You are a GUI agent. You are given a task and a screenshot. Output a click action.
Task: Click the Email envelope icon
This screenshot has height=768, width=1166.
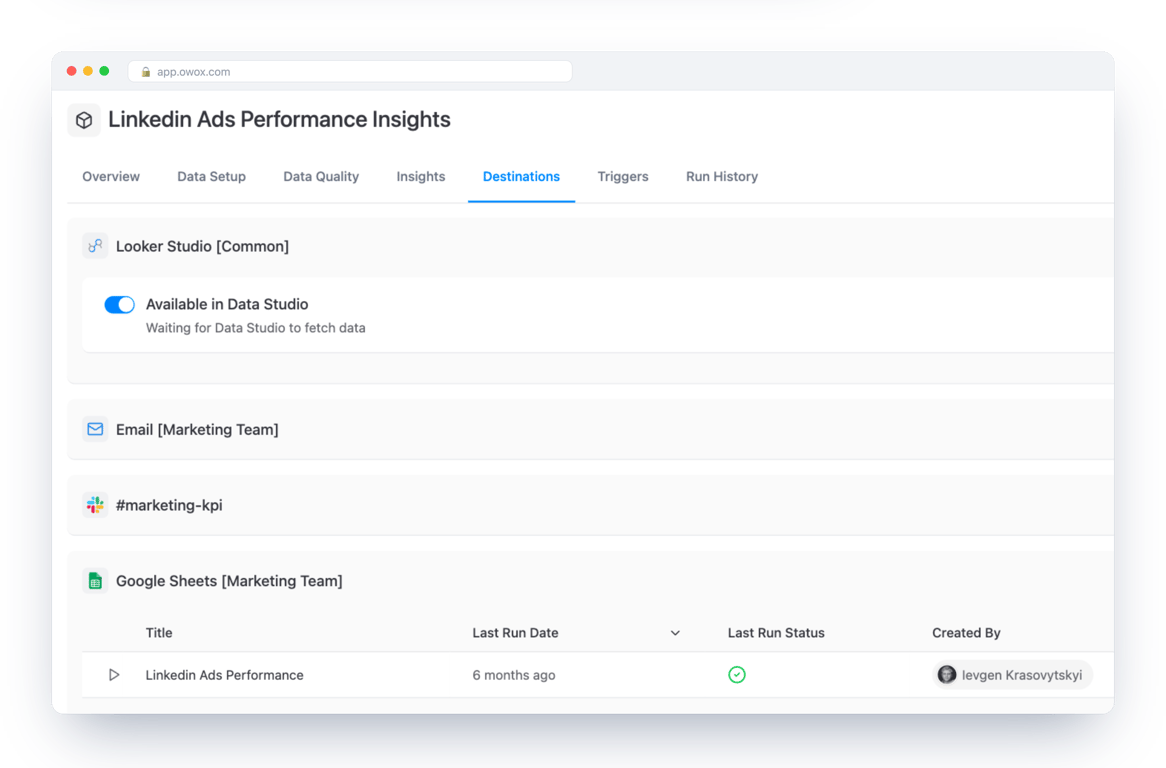(x=95, y=429)
